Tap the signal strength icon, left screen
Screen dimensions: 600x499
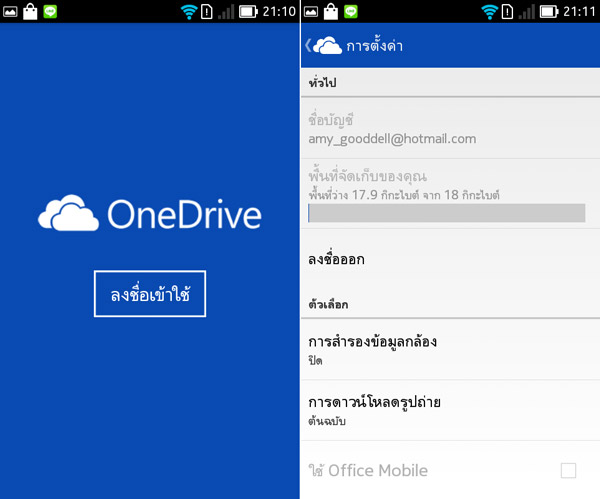pos(226,12)
